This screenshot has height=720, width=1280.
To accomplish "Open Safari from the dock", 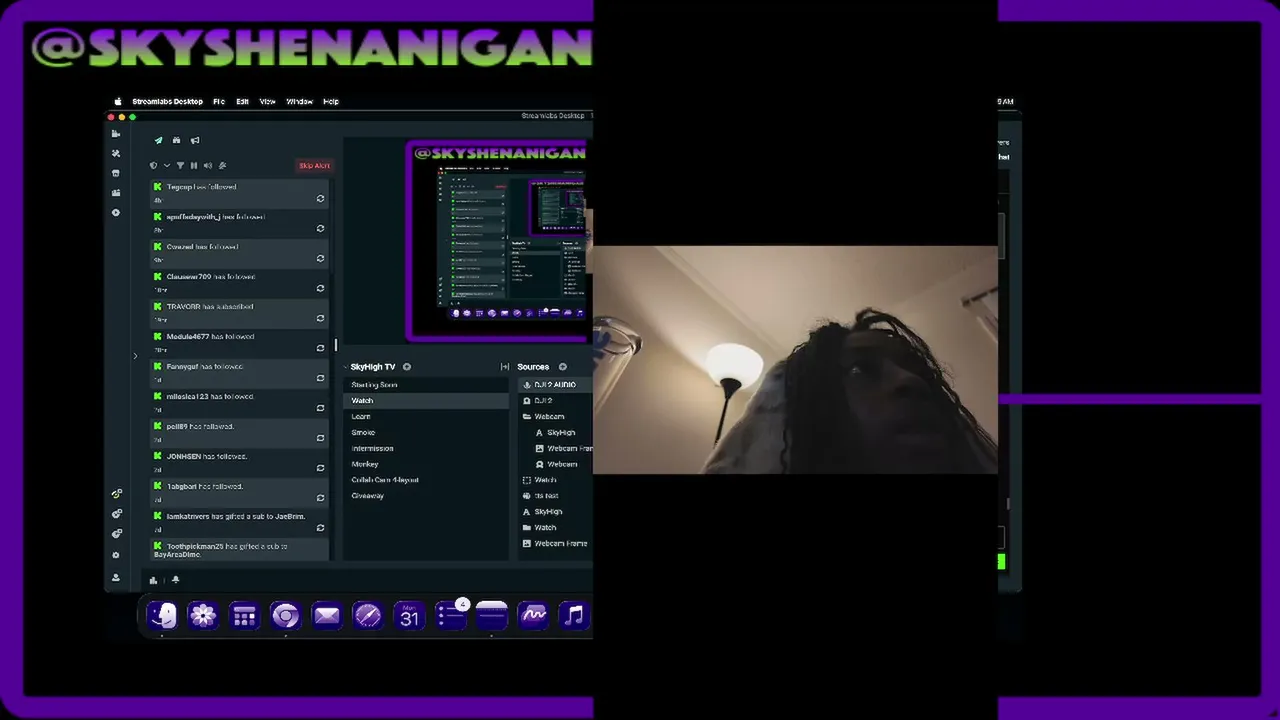I will coord(367,615).
